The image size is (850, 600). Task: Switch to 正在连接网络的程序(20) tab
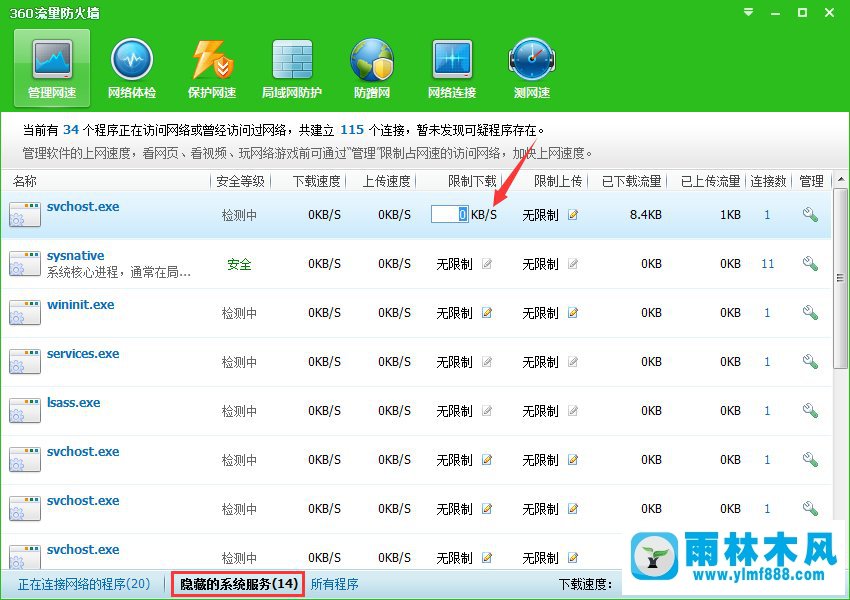click(x=84, y=584)
